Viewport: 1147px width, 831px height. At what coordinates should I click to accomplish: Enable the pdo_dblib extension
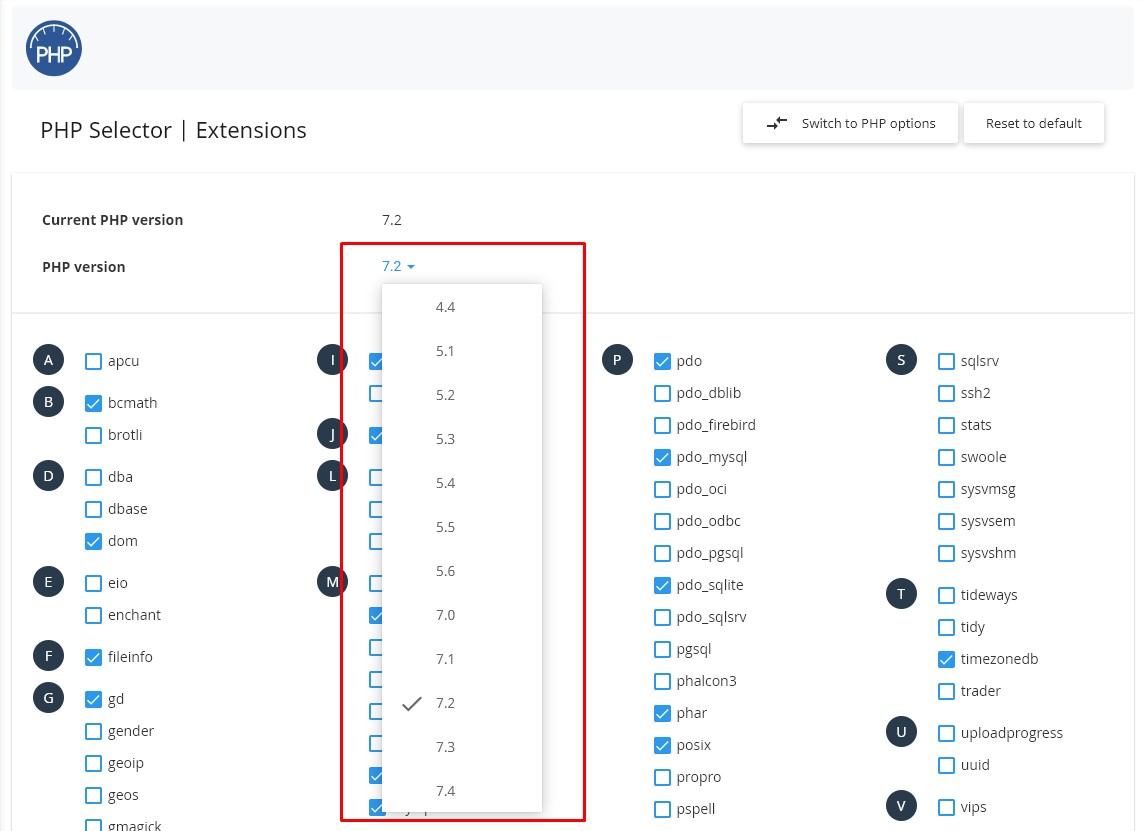662,394
